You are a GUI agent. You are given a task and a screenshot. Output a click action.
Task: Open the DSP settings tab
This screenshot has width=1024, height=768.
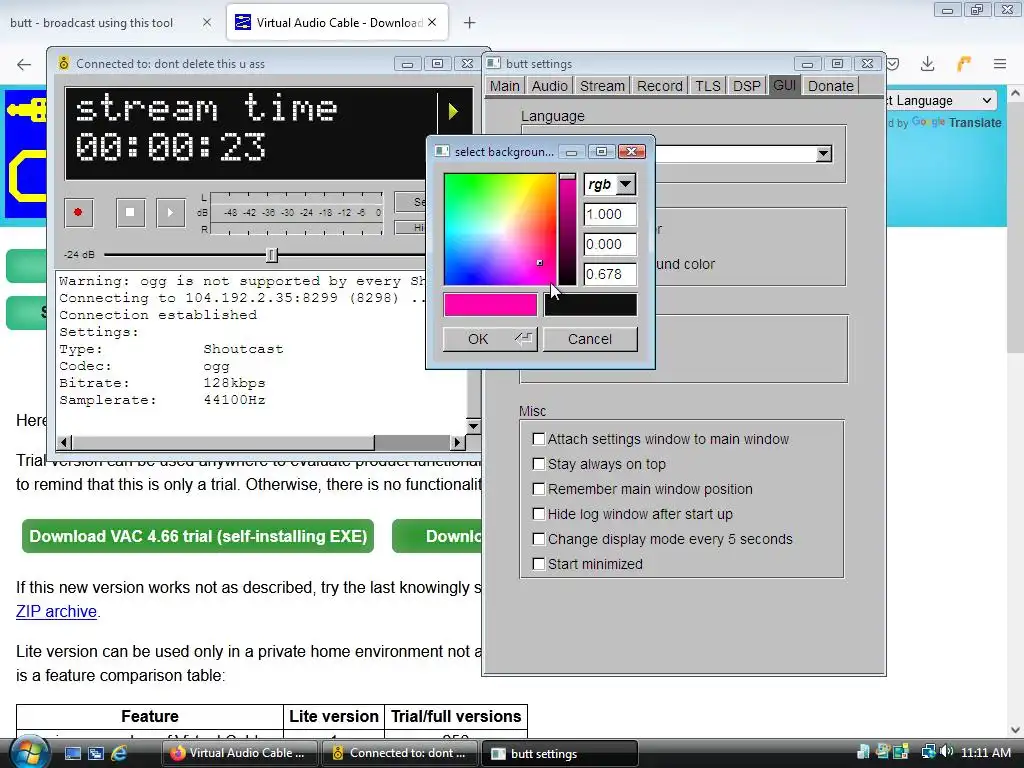(746, 86)
